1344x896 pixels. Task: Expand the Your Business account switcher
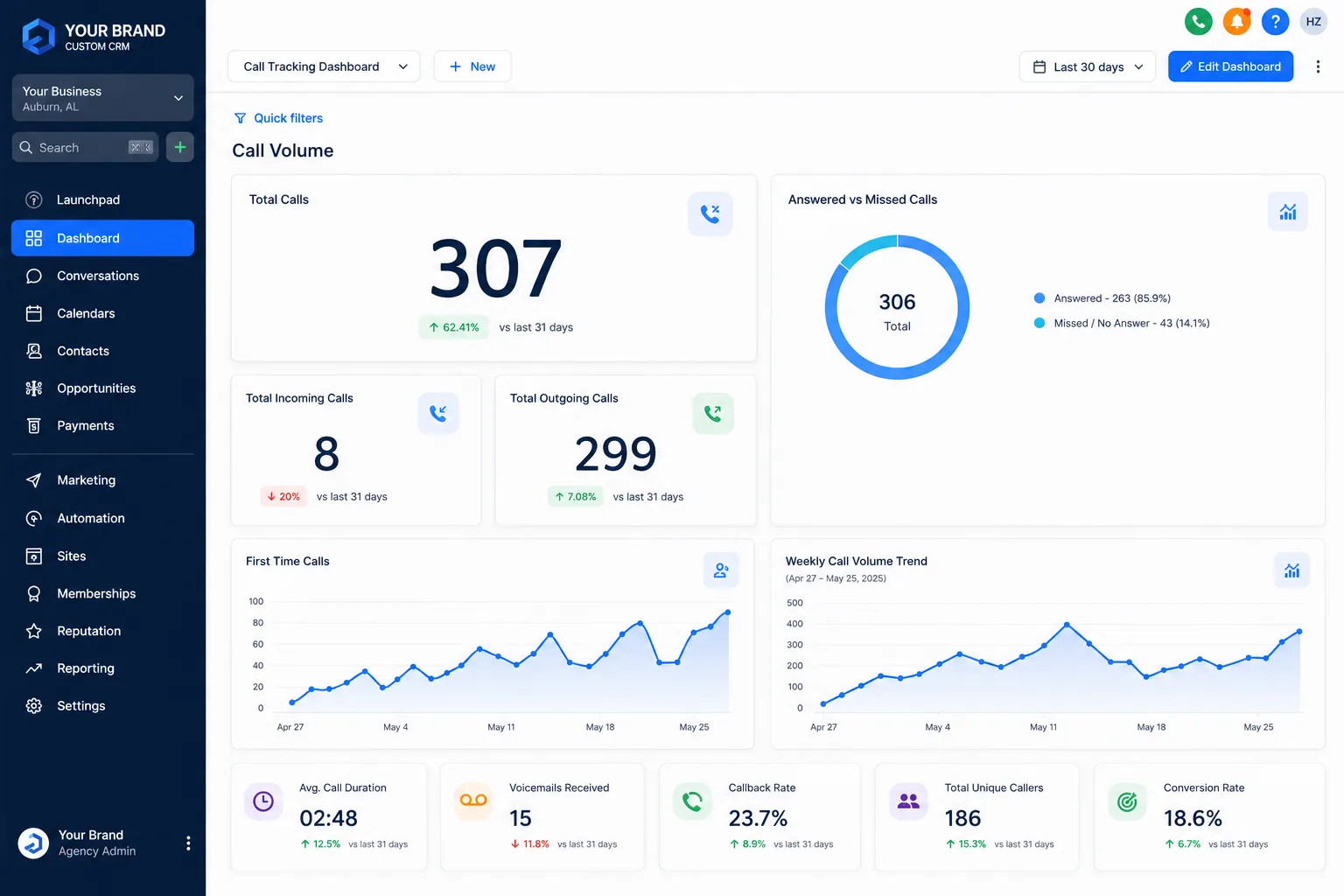coord(102,98)
